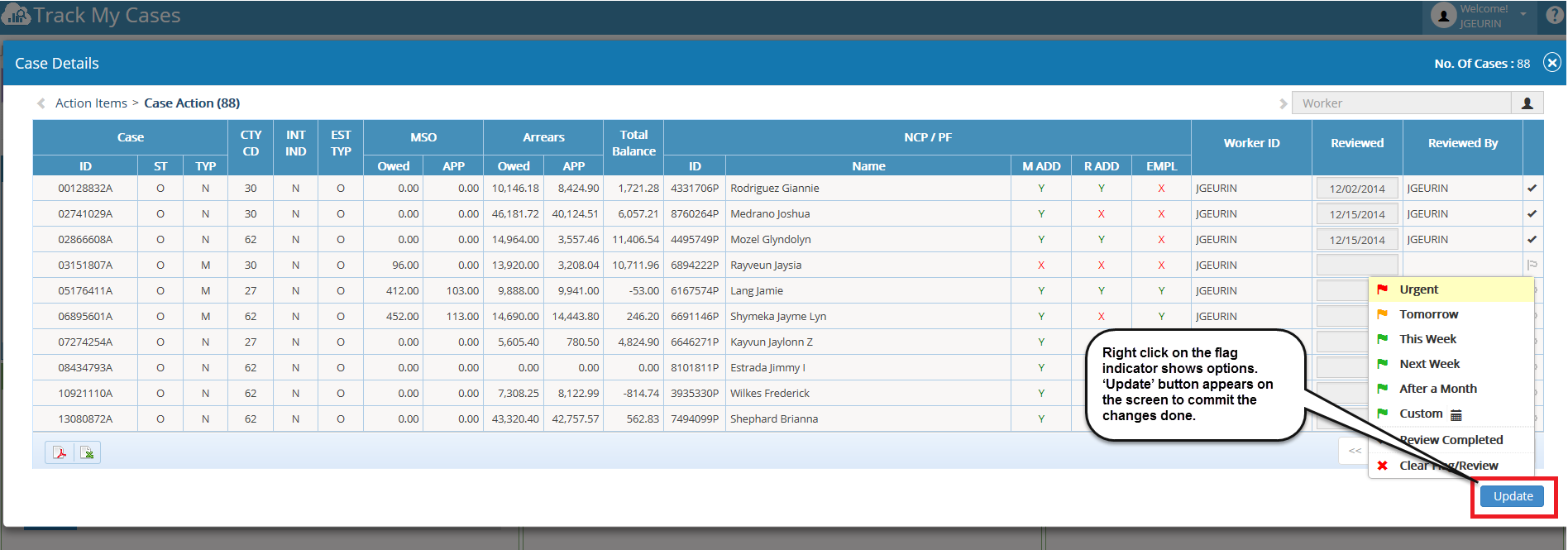Click the green Custom flag icon
Viewport: 1568px width, 550px height.
click(1382, 414)
